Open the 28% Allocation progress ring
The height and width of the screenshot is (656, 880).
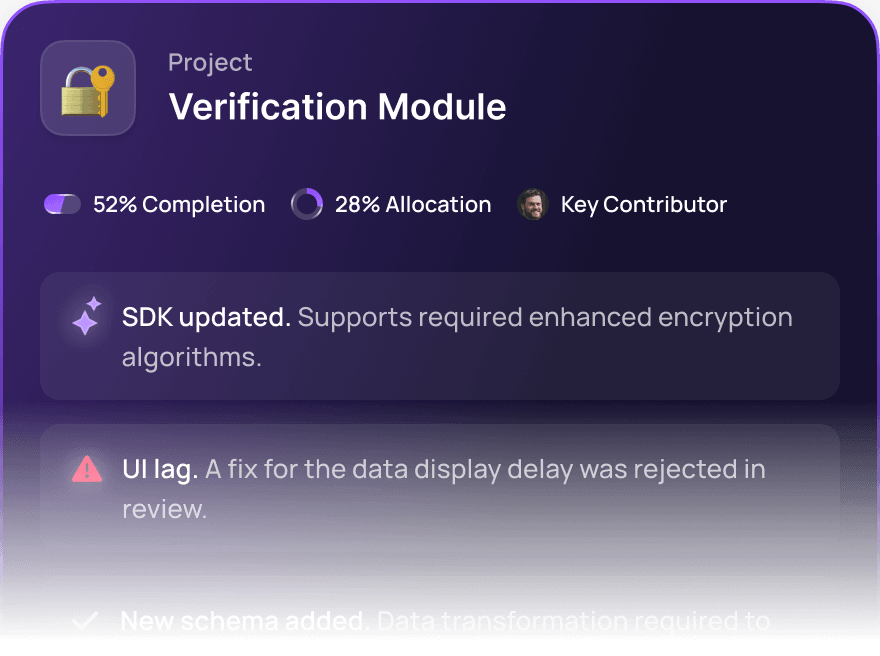(306, 204)
